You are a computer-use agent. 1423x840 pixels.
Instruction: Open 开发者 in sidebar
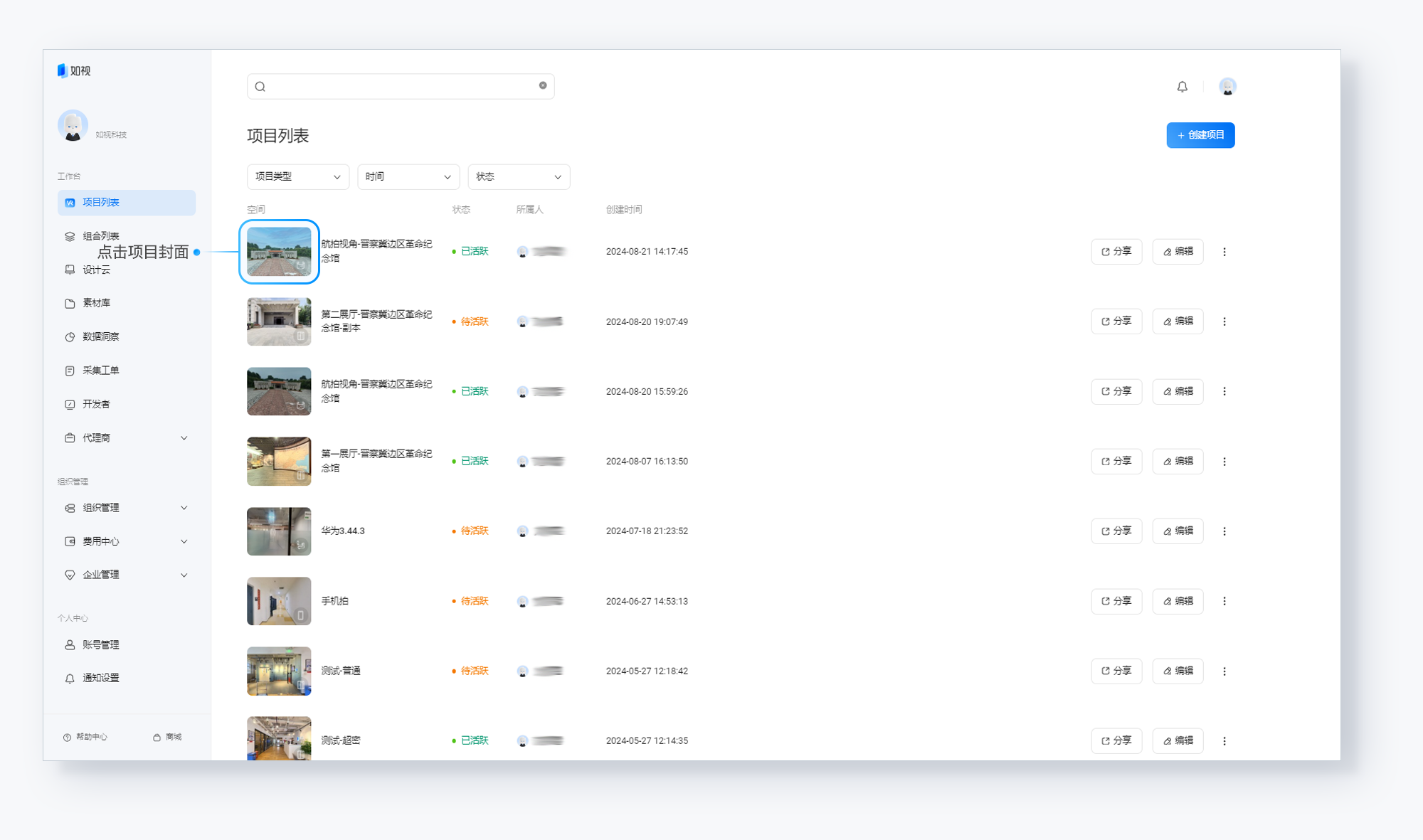pos(127,404)
